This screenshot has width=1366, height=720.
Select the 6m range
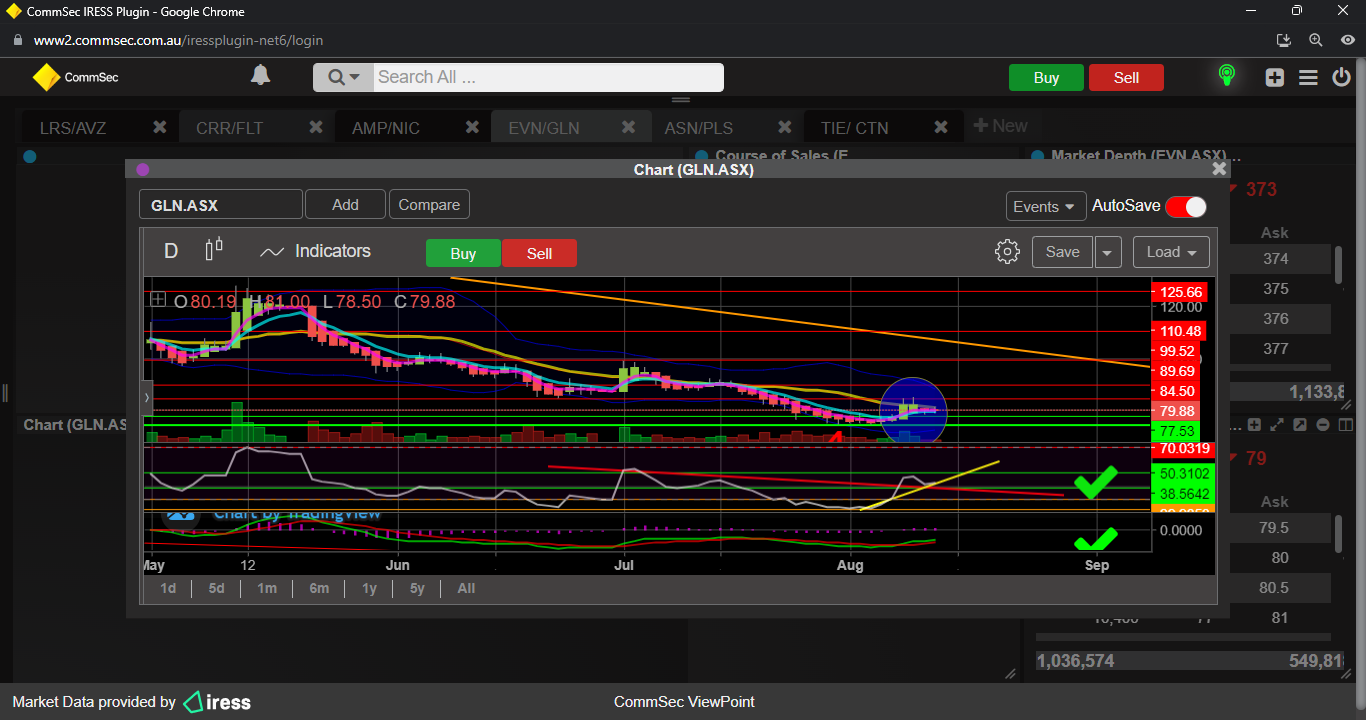(x=319, y=588)
